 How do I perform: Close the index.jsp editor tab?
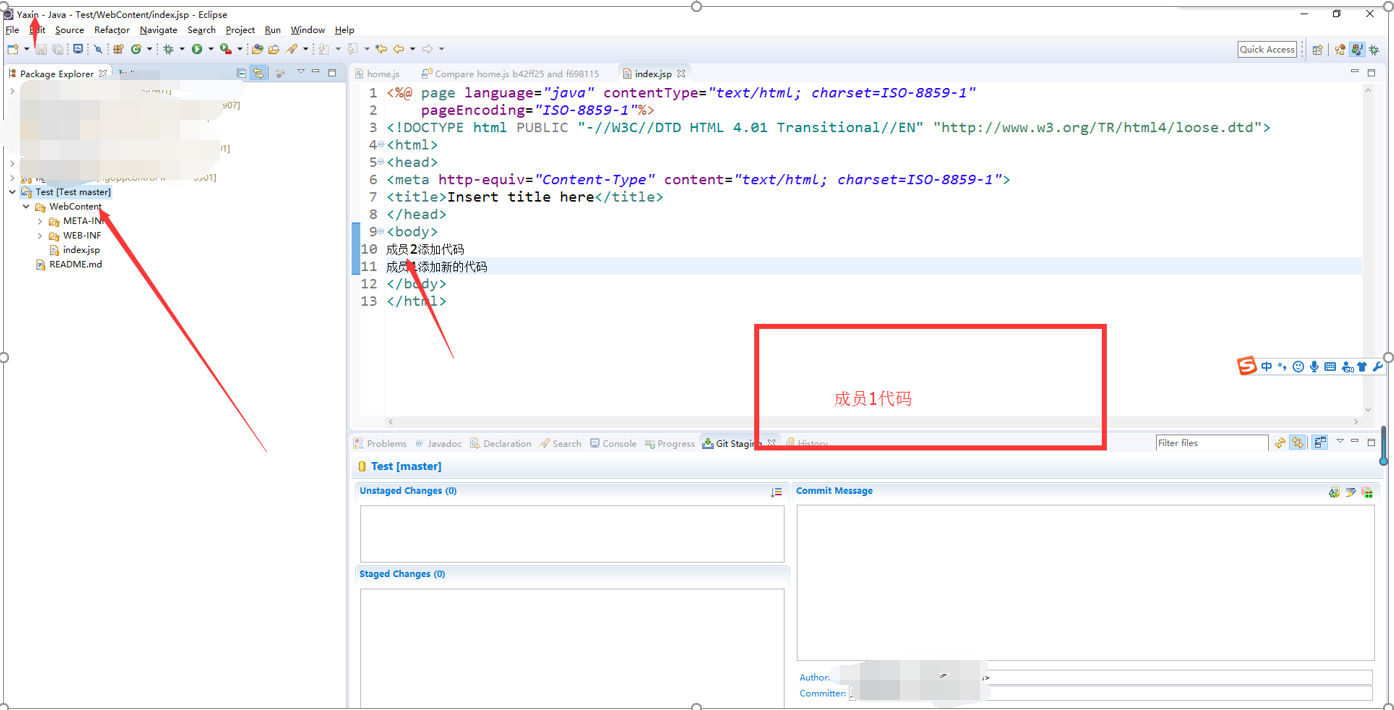coord(681,73)
